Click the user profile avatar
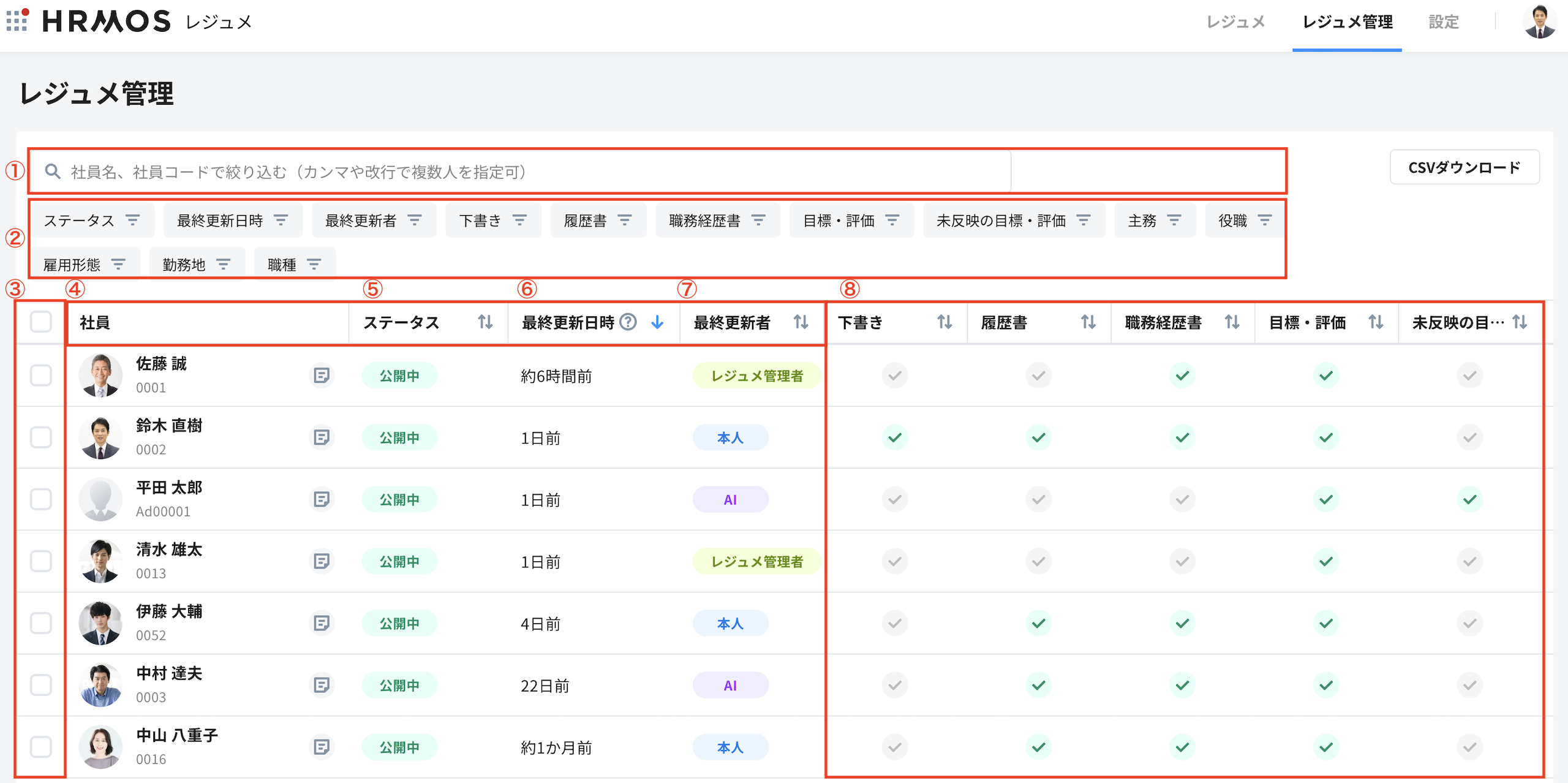1568x783 pixels. [1539, 22]
